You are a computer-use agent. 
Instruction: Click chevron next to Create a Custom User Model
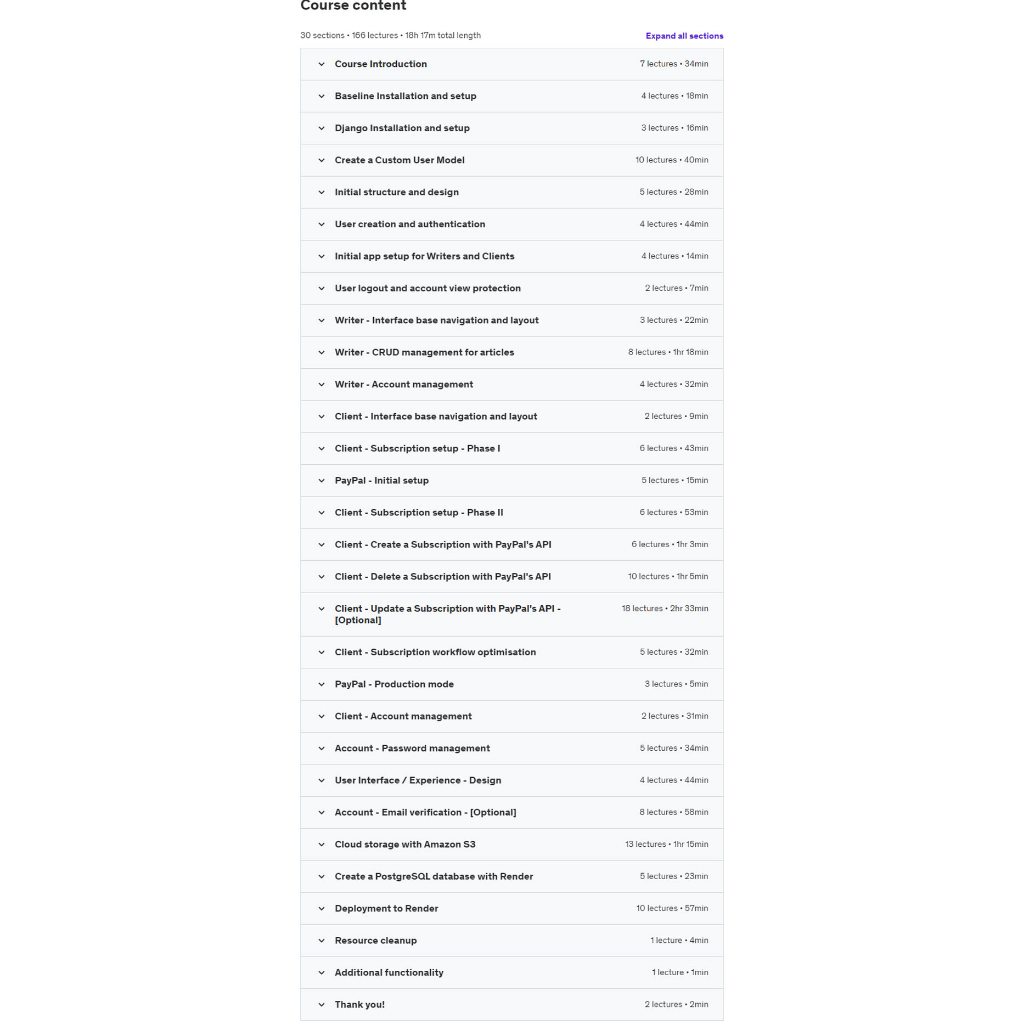coord(322,160)
